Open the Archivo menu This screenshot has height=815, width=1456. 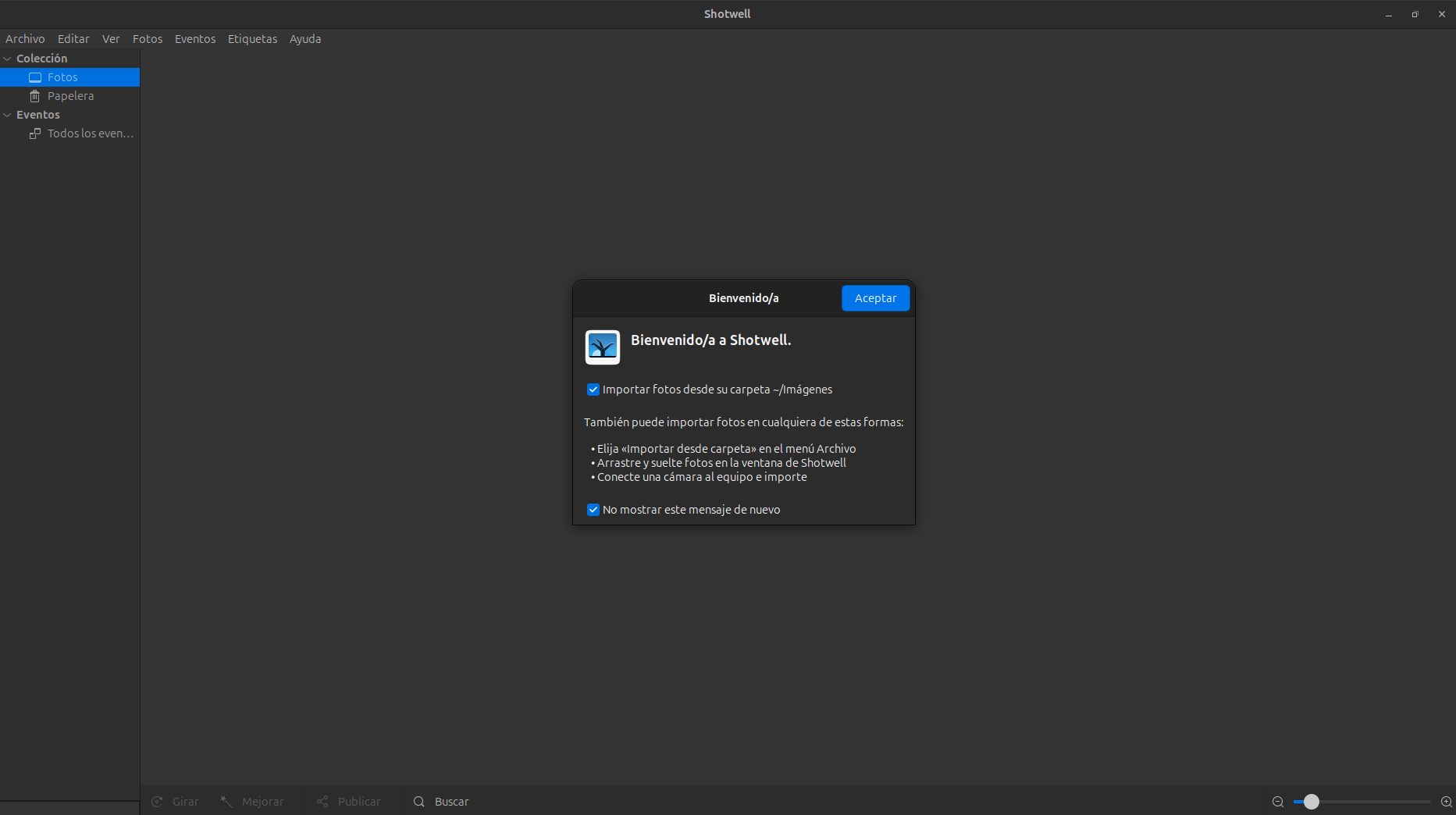[25, 39]
